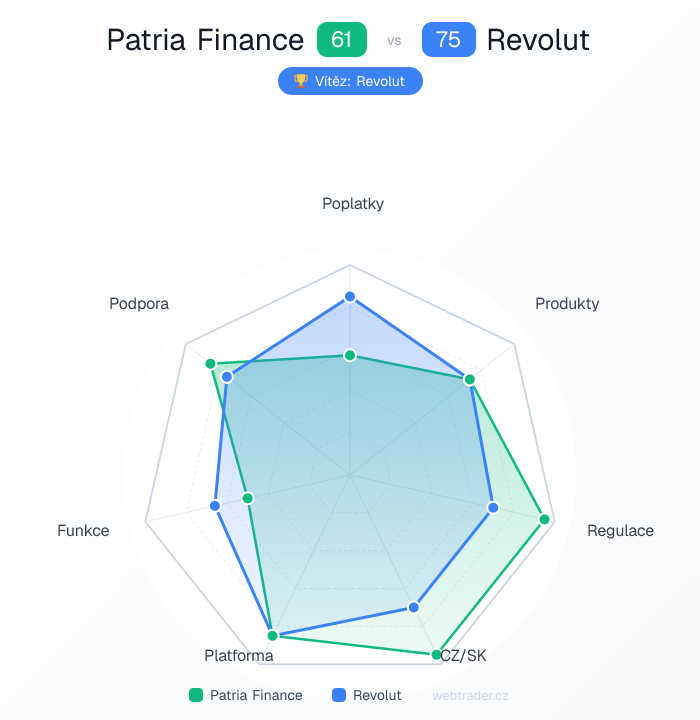Image resolution: width=700 pixels, height=720 pixels.
Task: Click the Funkce axis label
Action: (x=83, y=530)
